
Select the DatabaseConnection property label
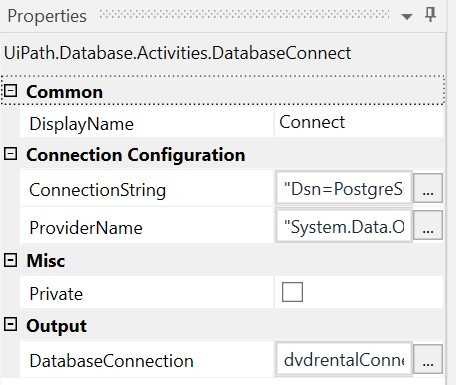point(111,361)
